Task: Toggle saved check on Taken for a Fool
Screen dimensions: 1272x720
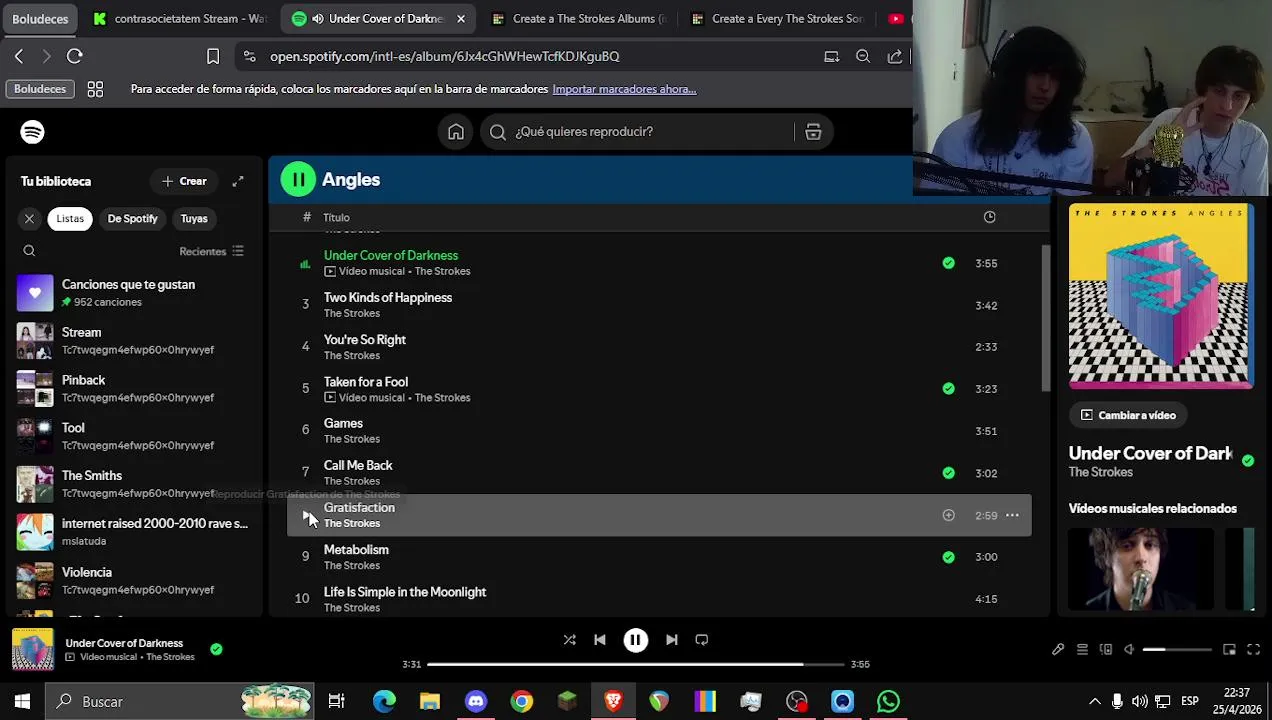Action: tap(948, 389)
